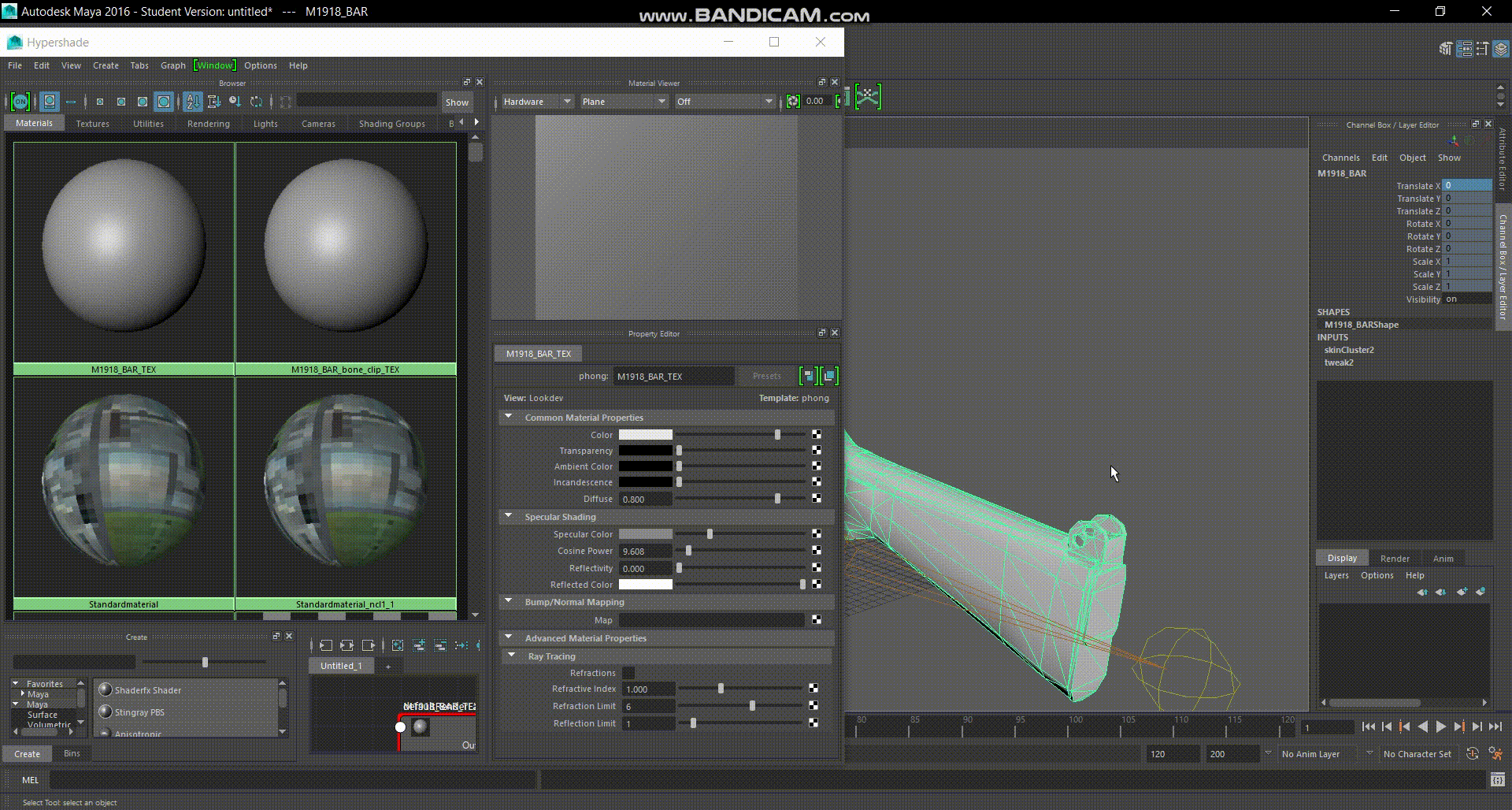Set browser swatches to small size

[100, 102]
